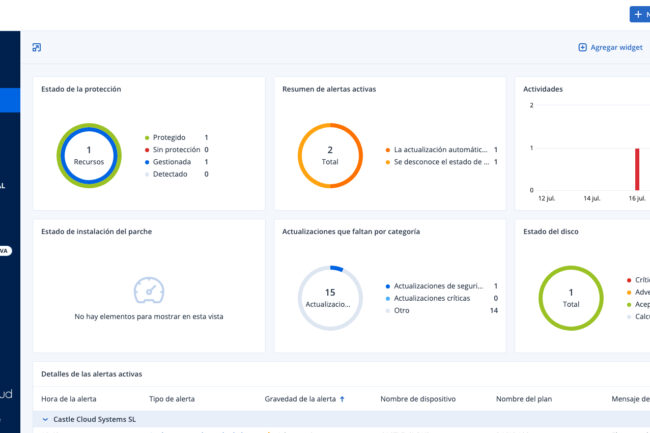Click the 14 jul. axis label in Actividades
650x433 pixels.
(x=592, y=198)
